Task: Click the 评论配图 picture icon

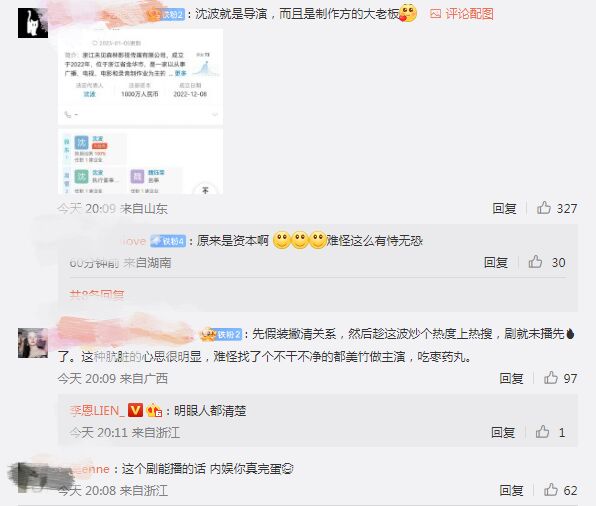Action: click(x=435, y=14)
